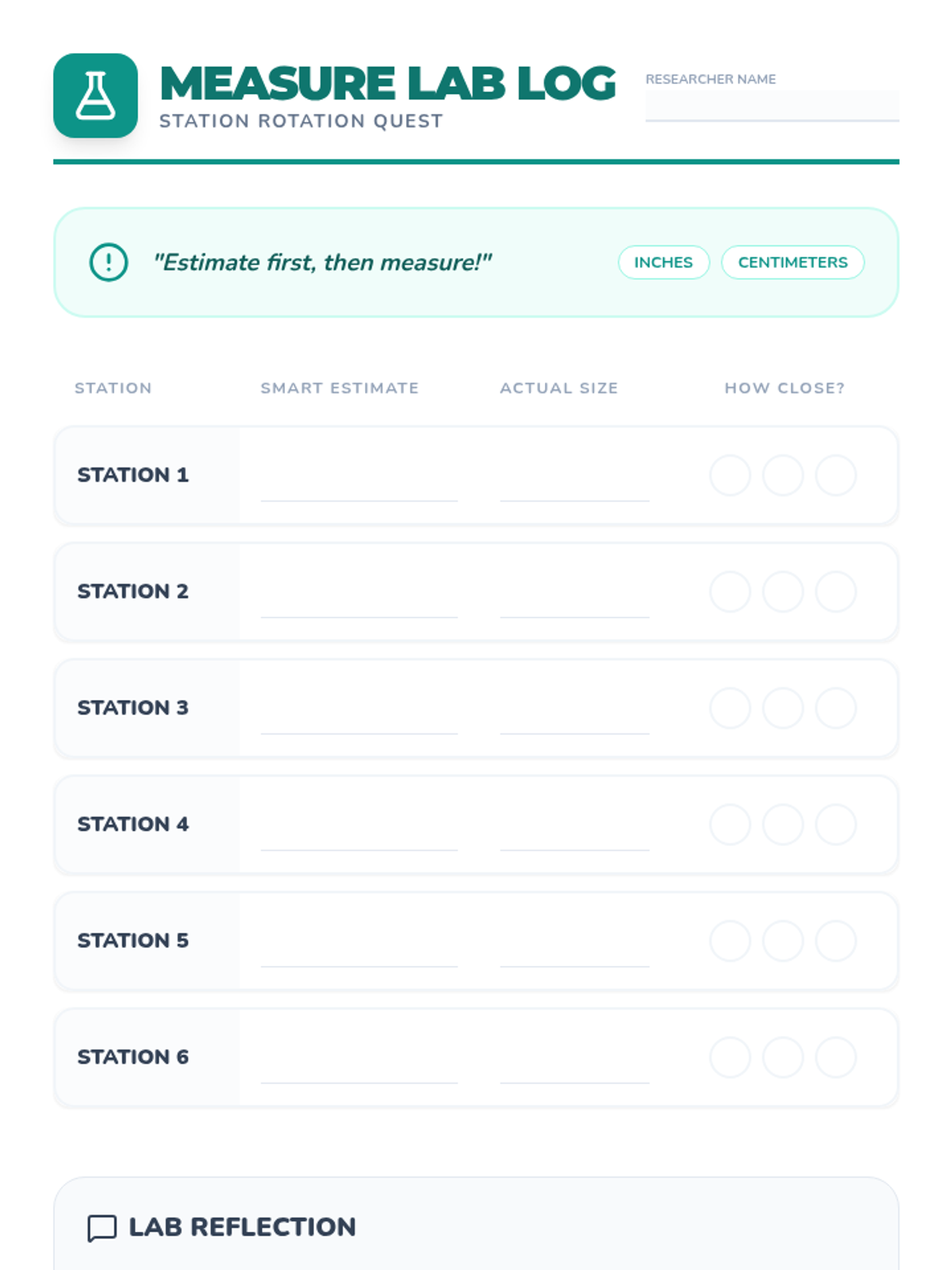The width and height of the screenshot is (952, 1270).
Task: Click Station 6 Smart Estimate field
Action: point(359,1066)
